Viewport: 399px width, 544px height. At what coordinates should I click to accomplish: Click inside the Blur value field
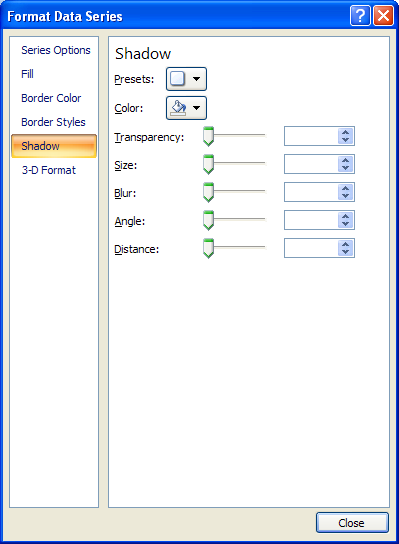(x=311, y=192)
